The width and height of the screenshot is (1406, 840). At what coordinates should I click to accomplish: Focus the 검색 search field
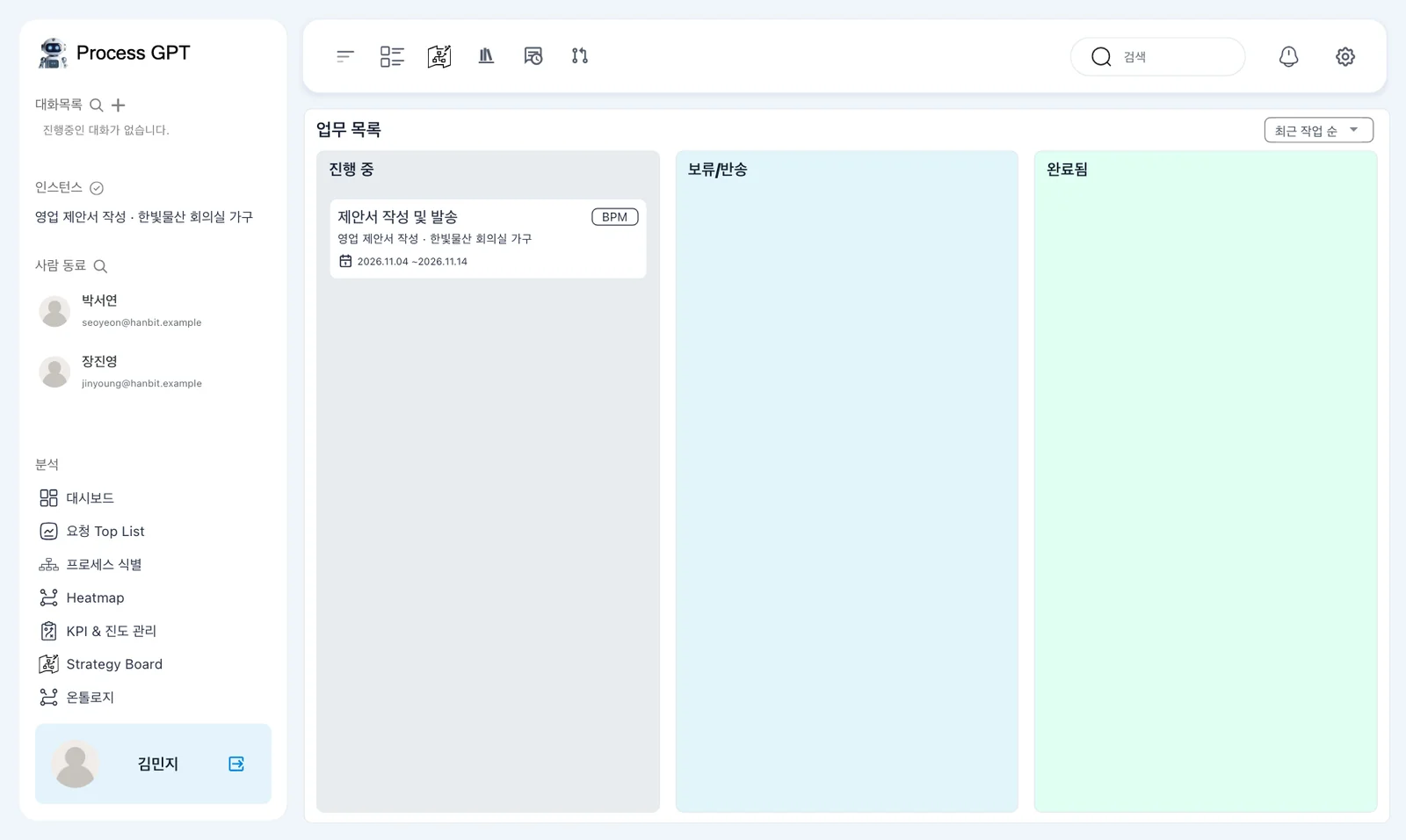[1157, 56]
